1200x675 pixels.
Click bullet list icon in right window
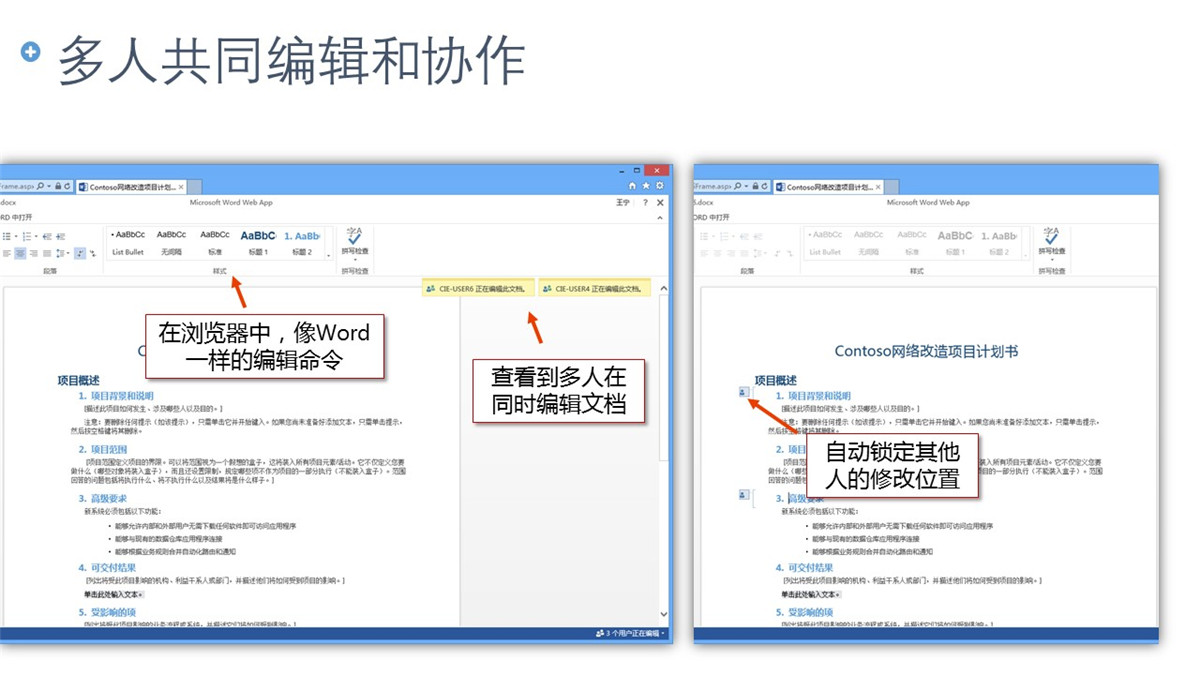[704, 236]
